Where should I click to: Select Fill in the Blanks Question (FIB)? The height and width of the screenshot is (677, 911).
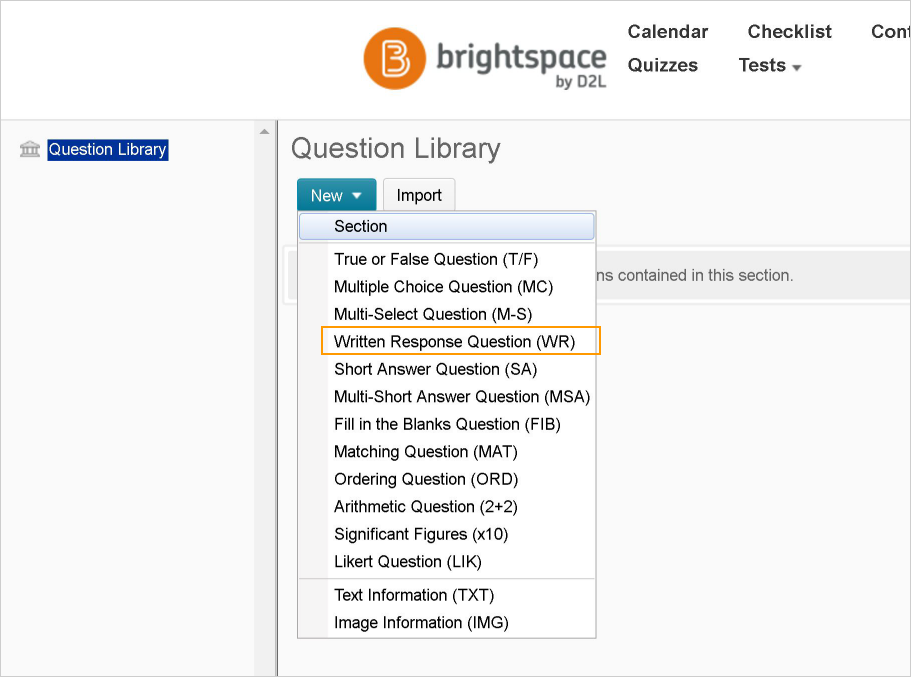coord(447,425)
